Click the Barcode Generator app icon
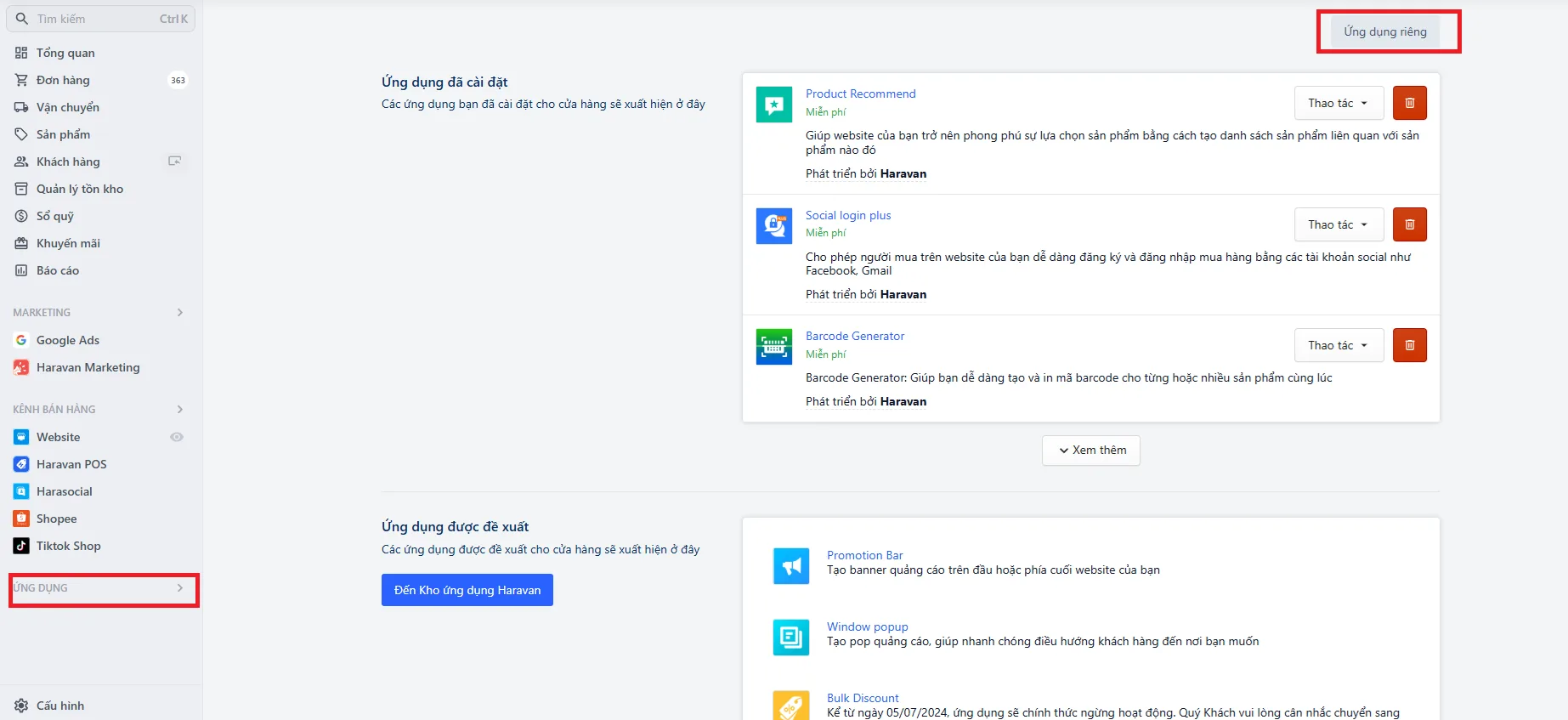 click(774, 347)
